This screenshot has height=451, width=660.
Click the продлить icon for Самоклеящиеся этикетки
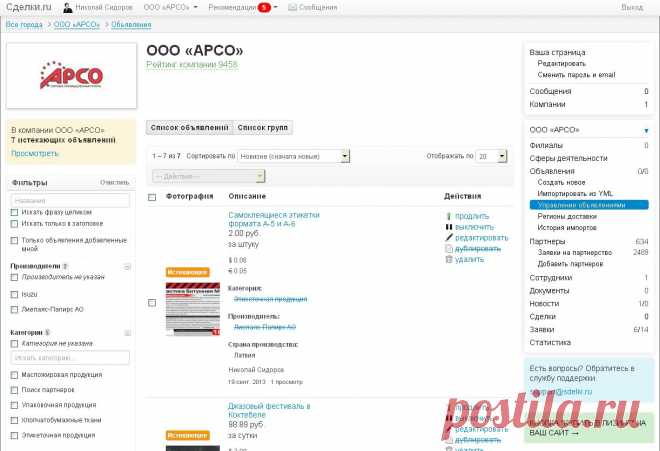click(449, 216)
